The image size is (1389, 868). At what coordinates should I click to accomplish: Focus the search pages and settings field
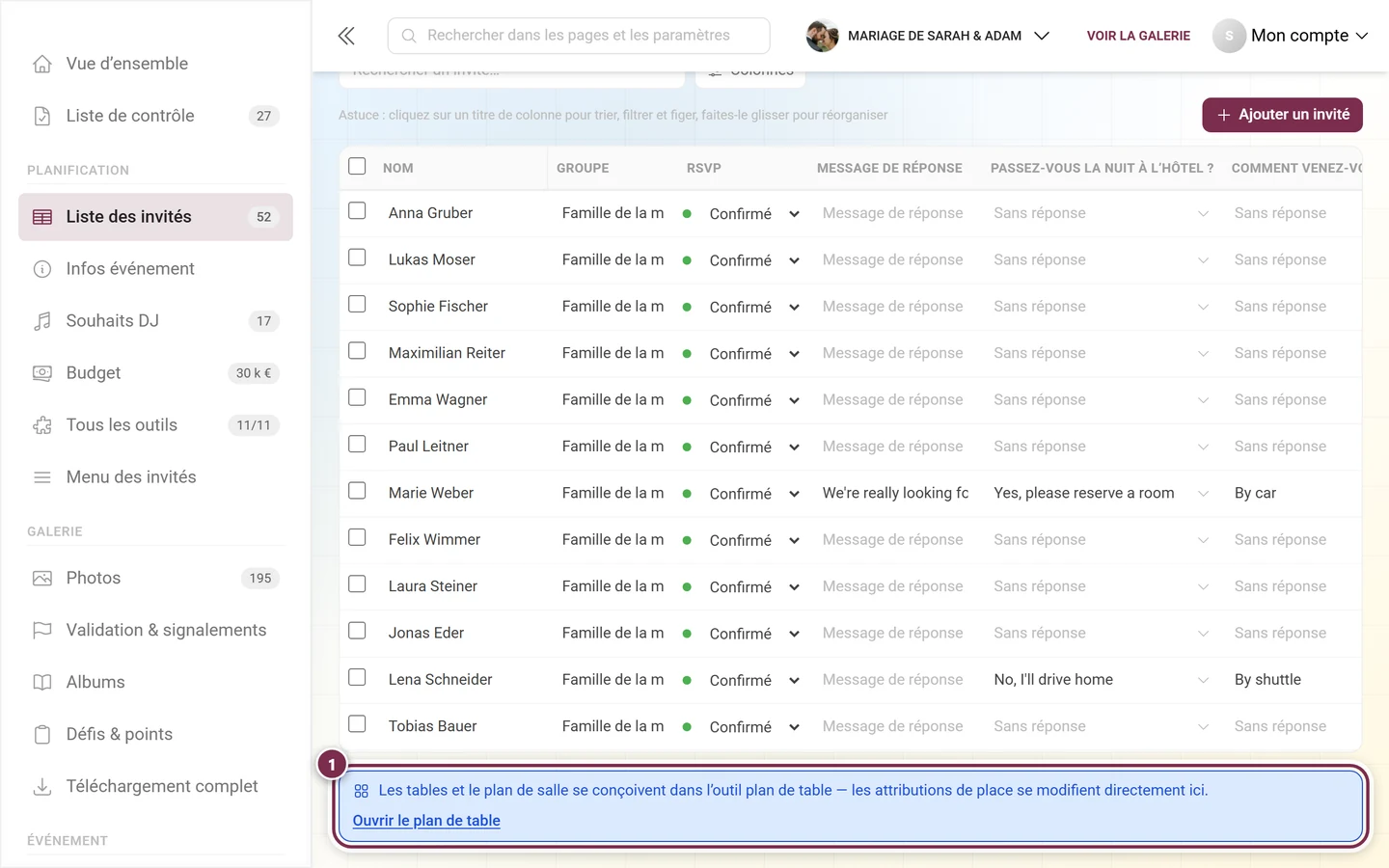click(579, 36)
